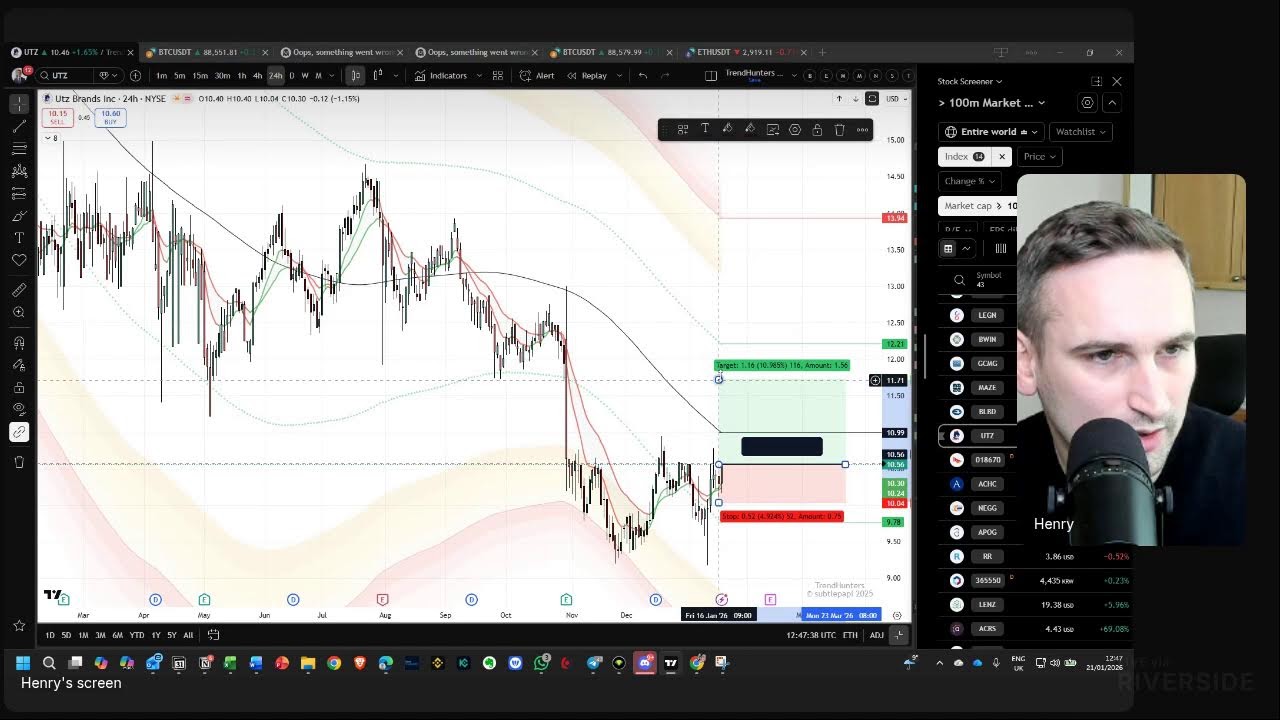
Task: Select the All date range button
Action: pyautogui.click(x=188, y=635)
